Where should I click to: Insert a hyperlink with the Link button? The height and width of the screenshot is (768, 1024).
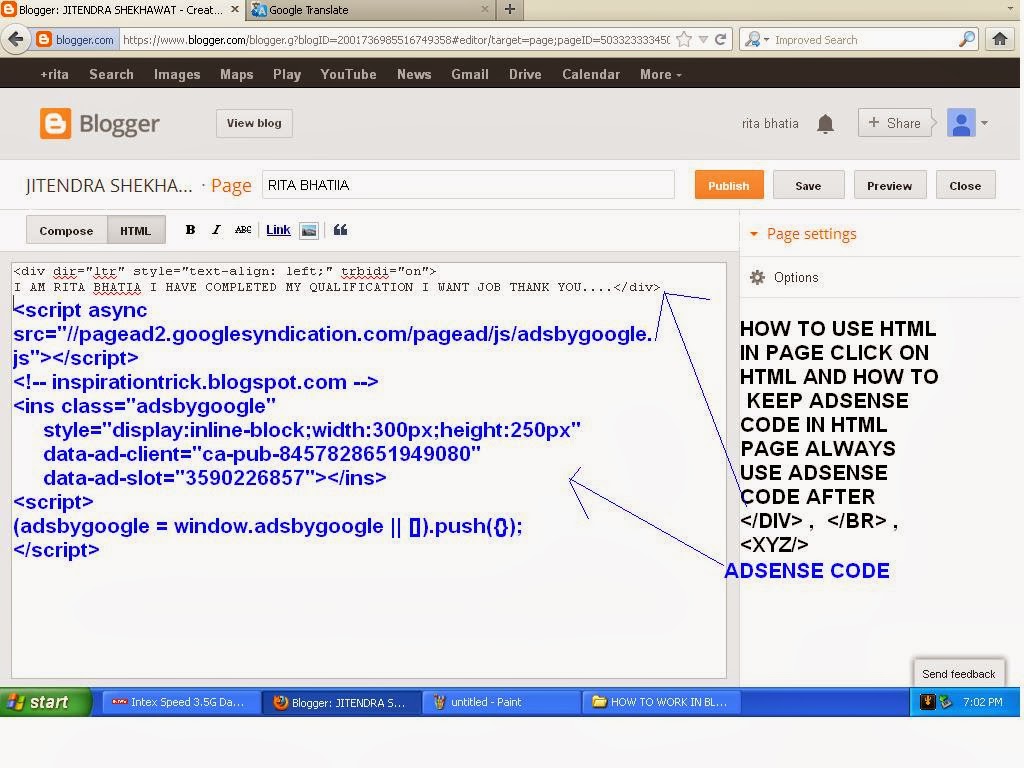[278, 230]
